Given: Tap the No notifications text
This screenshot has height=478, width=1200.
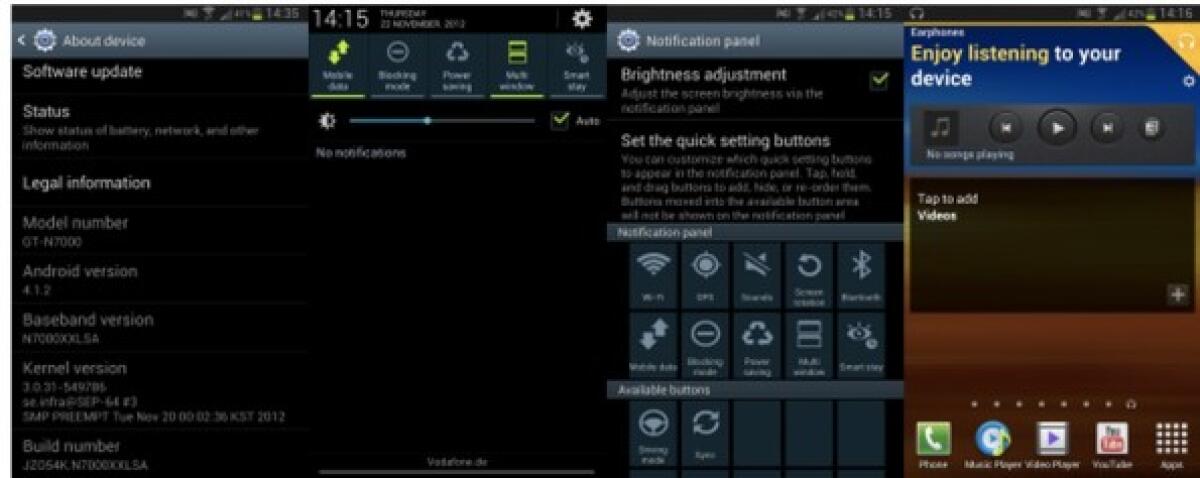Looking at the screenshot, I should [360, 153].
